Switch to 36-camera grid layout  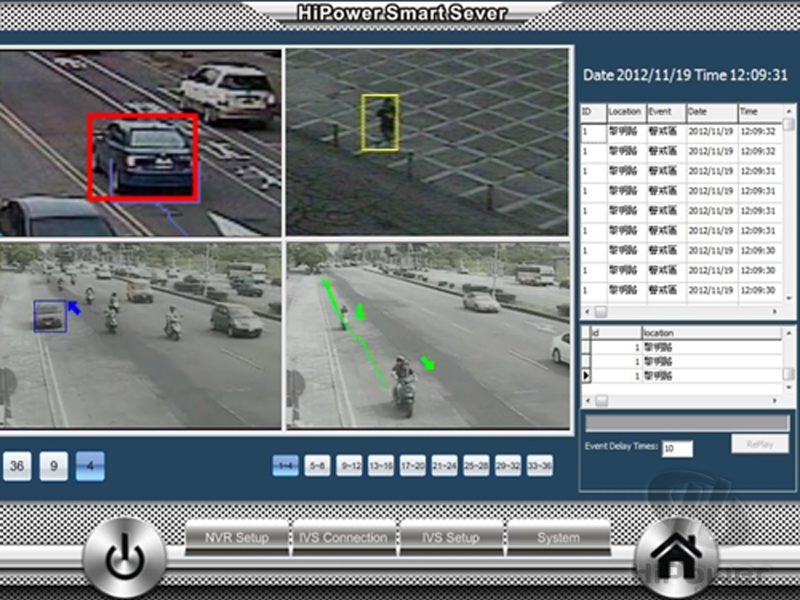pos(17,466)
